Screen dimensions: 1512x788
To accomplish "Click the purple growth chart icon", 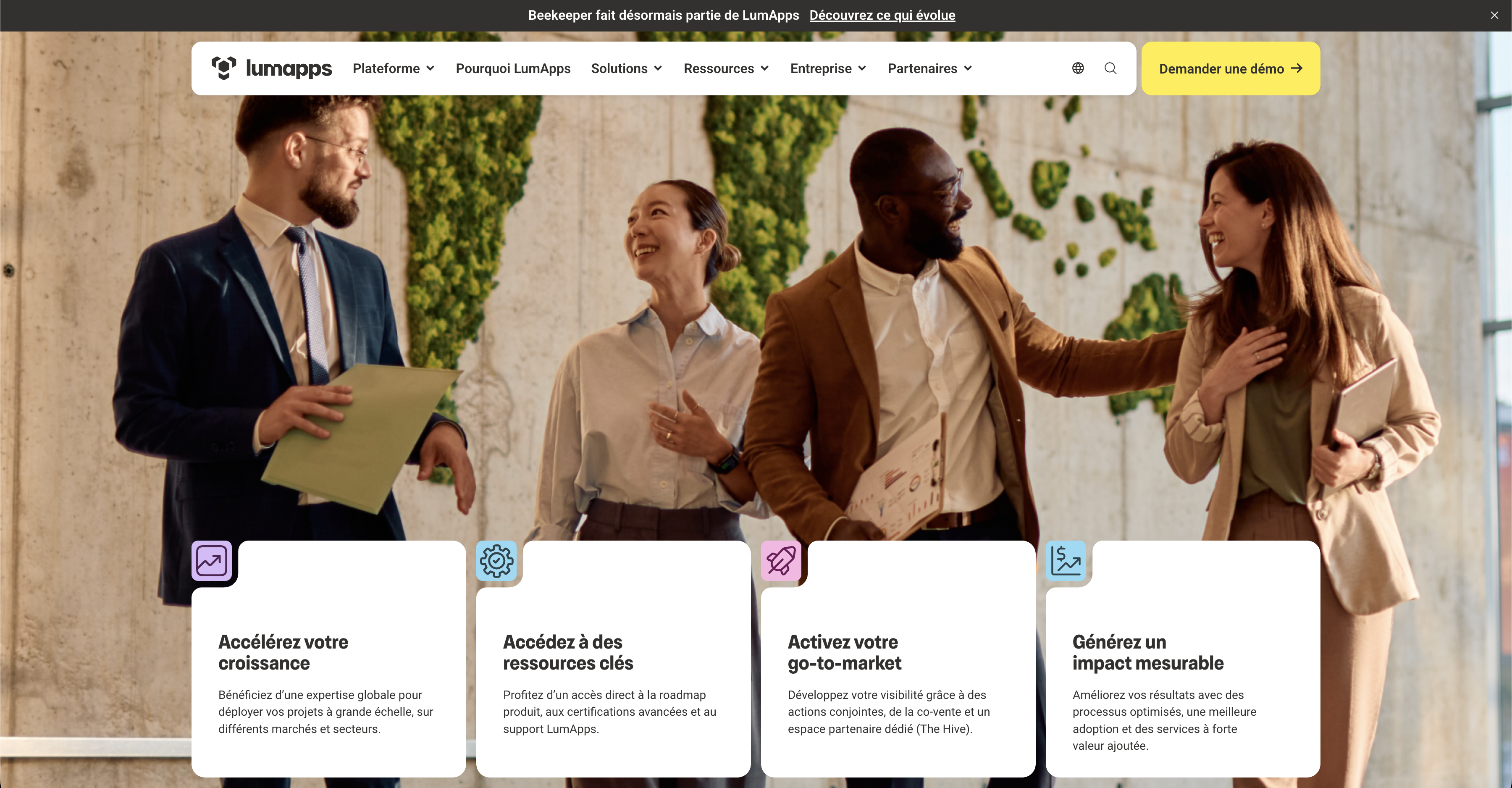I will coord(211,561).
